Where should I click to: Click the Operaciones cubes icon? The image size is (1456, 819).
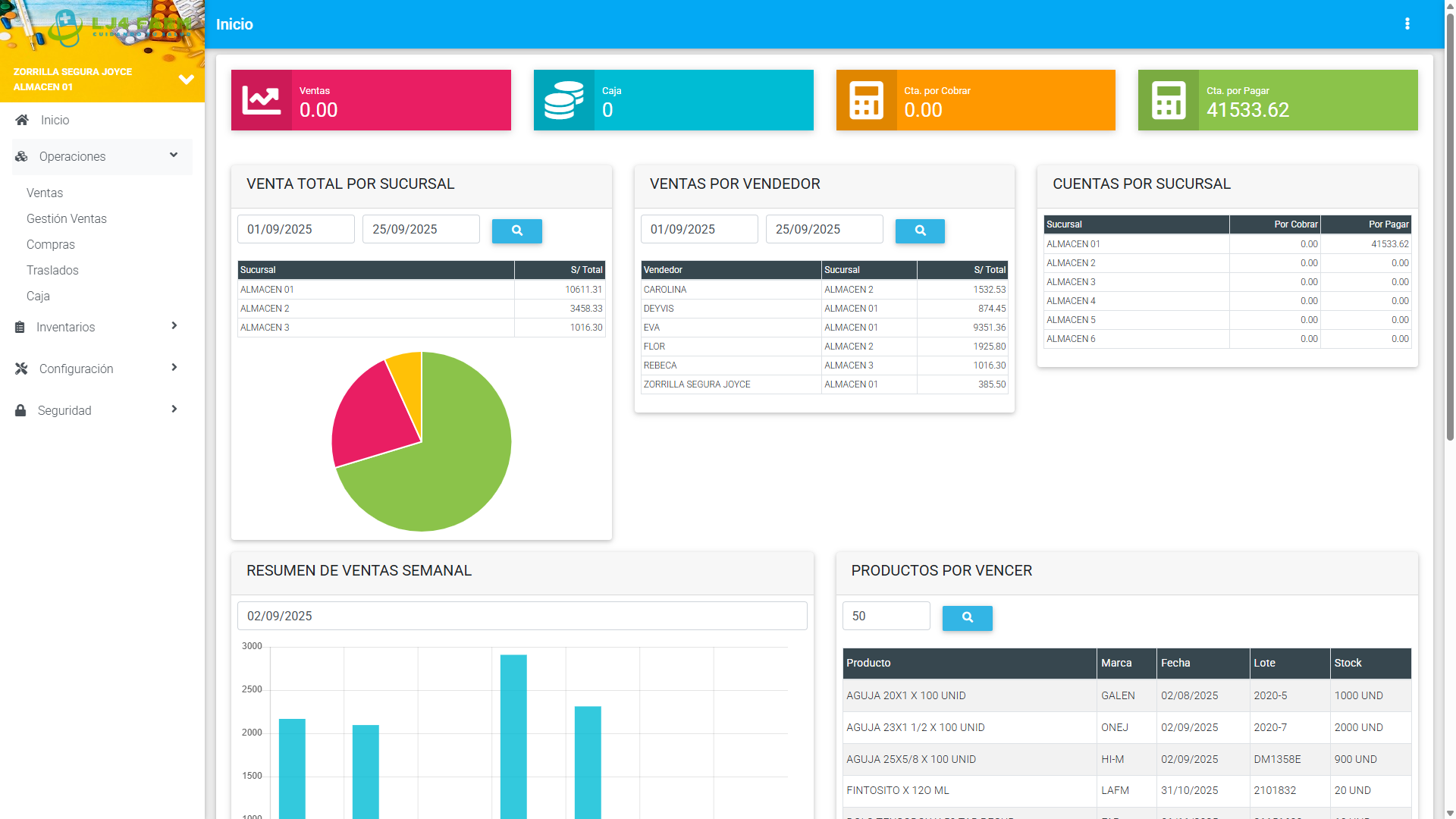(x=21, y=156)
